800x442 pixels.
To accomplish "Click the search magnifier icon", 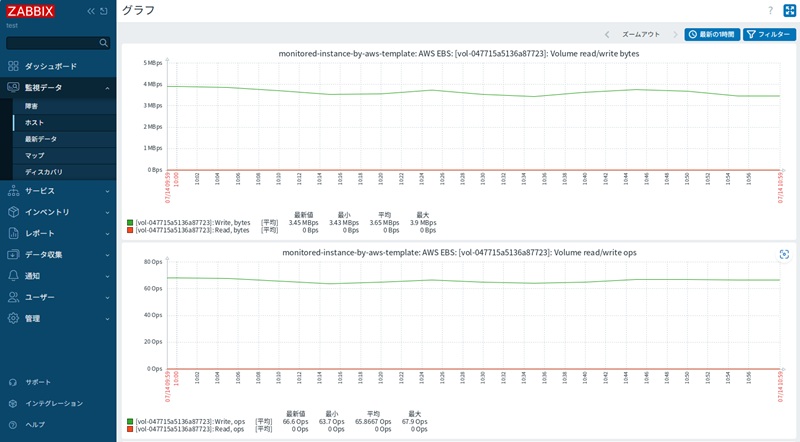I will coord(104,43).
